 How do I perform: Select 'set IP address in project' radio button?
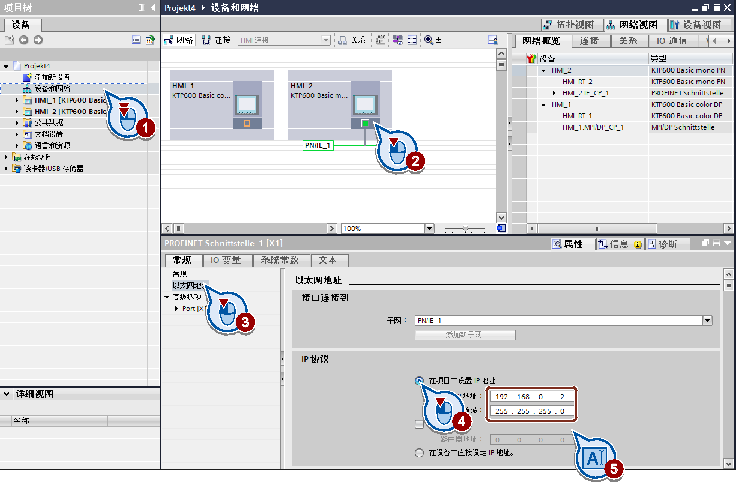(x=419, y=381)
